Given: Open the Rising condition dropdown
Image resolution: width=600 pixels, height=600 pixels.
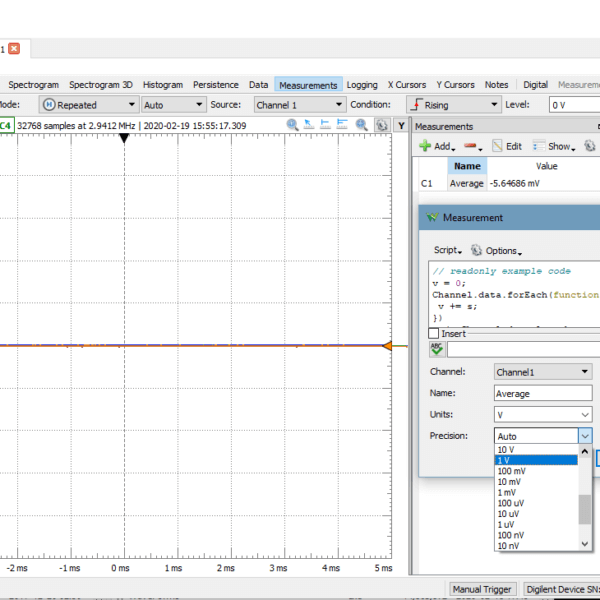Looking at the screenshot, I should 453,104.
